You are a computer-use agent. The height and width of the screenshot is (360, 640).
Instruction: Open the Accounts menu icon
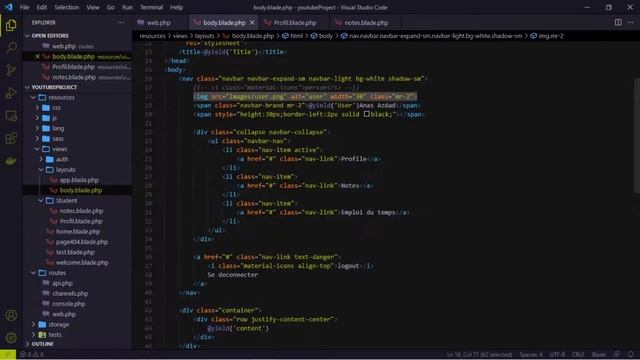[x=11, y=315]
